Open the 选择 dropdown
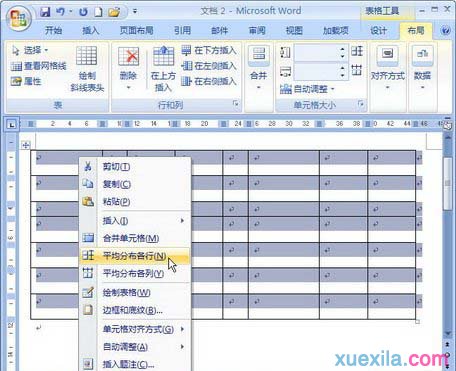Screen dimensions: 456x371 click(30, 50)
